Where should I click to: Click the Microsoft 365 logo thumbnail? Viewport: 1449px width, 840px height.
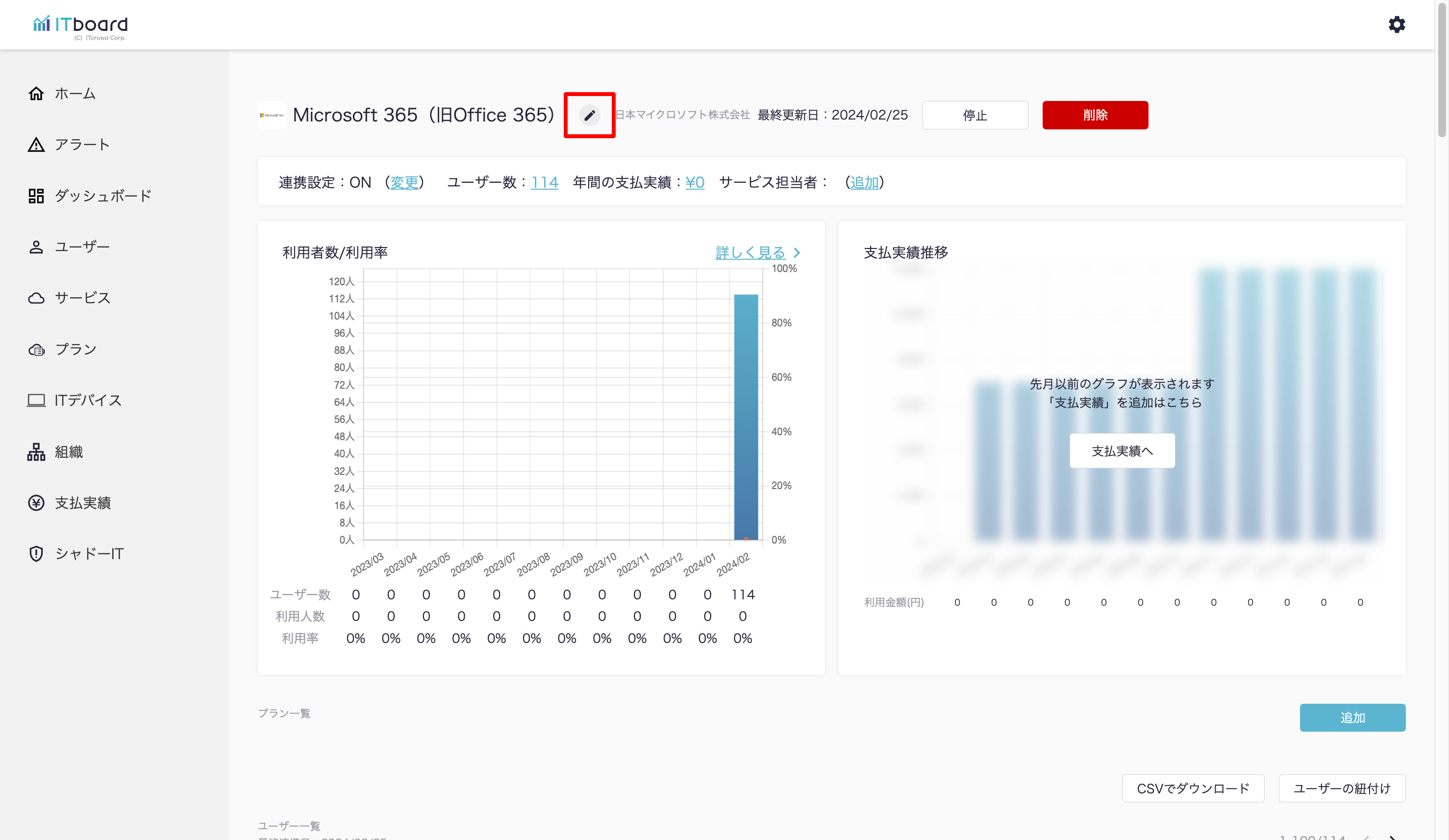pos(272,115)
